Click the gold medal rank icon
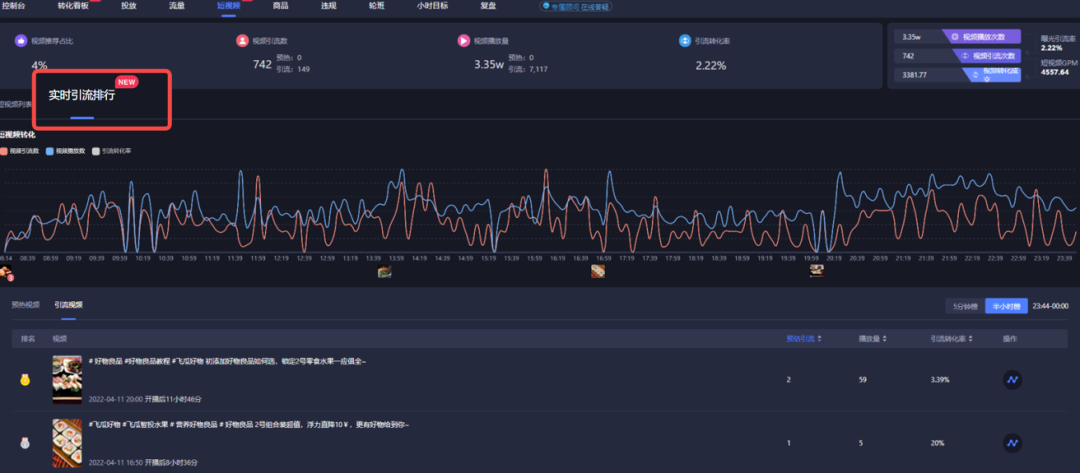 (25, 379)
